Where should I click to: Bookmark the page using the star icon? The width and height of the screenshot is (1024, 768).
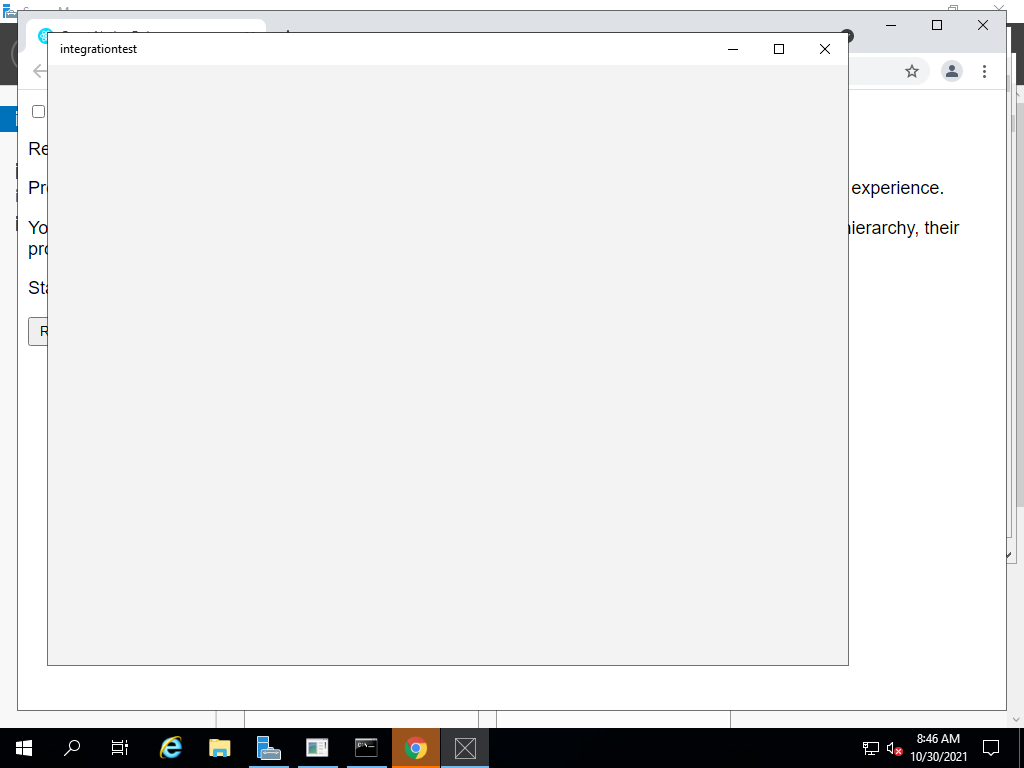(911, 71)
